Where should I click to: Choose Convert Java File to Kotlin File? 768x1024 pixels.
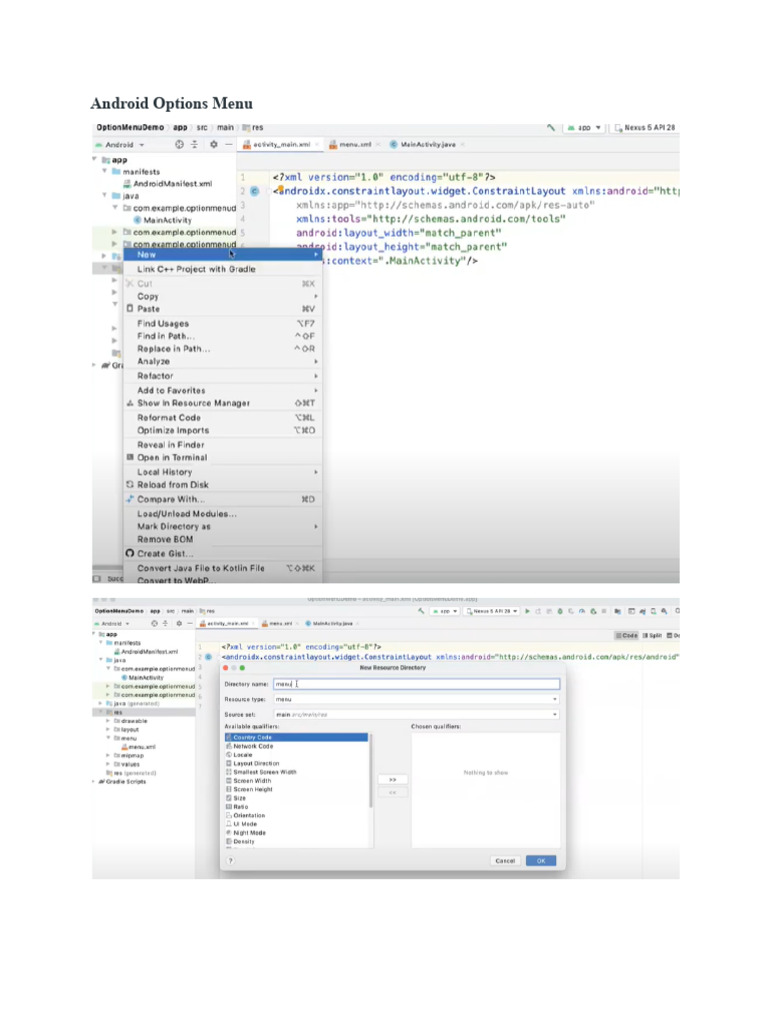223,568
